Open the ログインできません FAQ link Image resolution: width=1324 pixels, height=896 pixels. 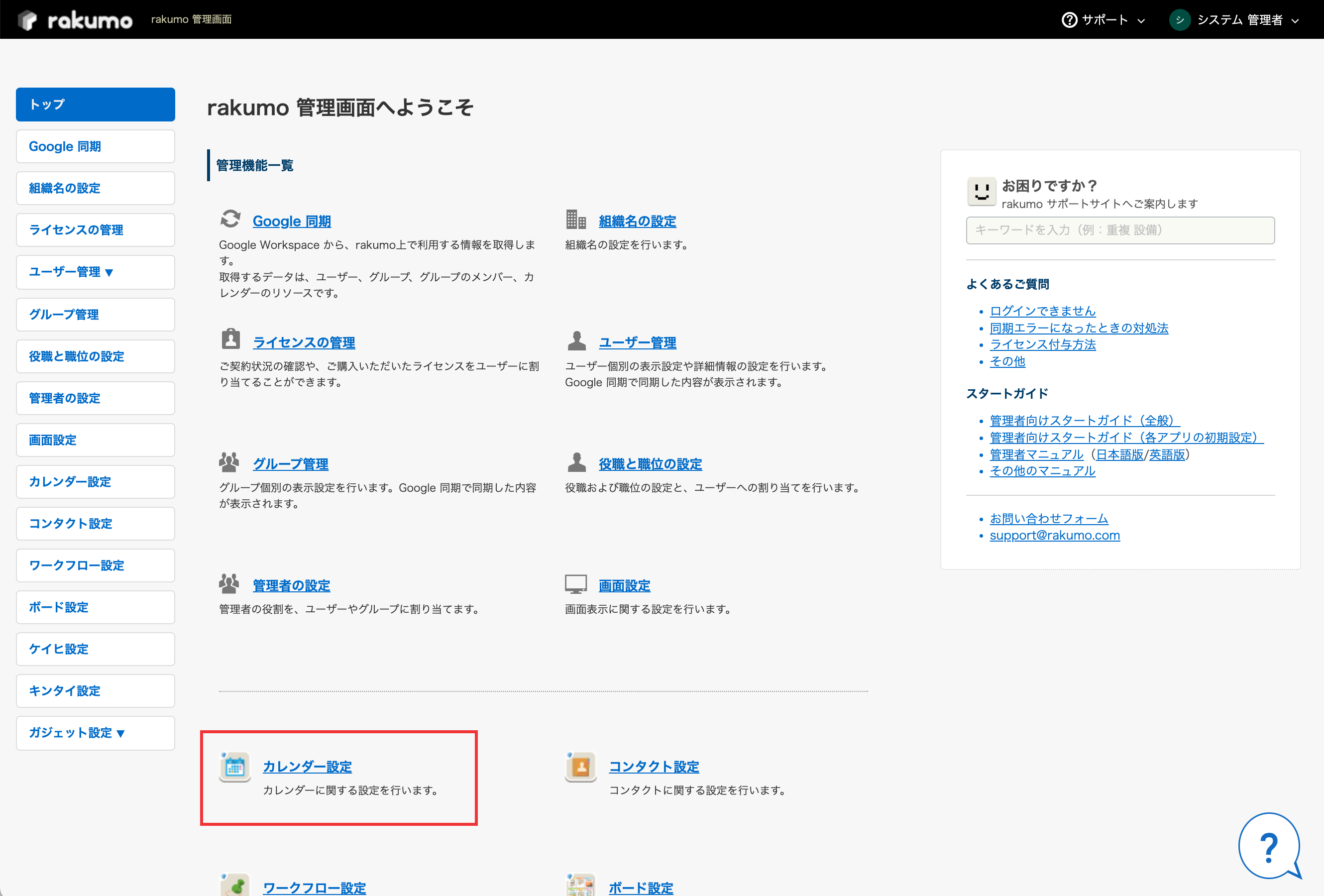1043,311
